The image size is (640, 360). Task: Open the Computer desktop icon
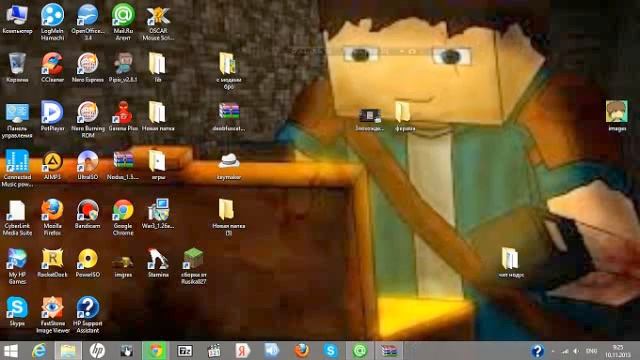[17, 20]
